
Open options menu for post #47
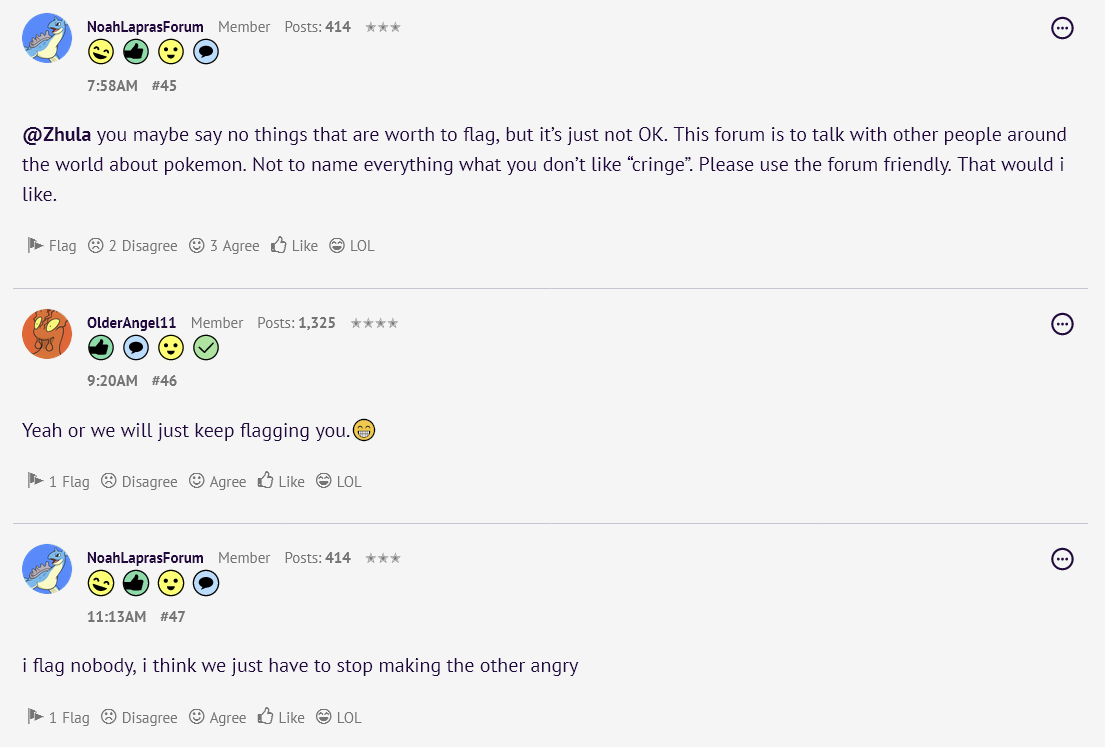[x=1063, y=559]
